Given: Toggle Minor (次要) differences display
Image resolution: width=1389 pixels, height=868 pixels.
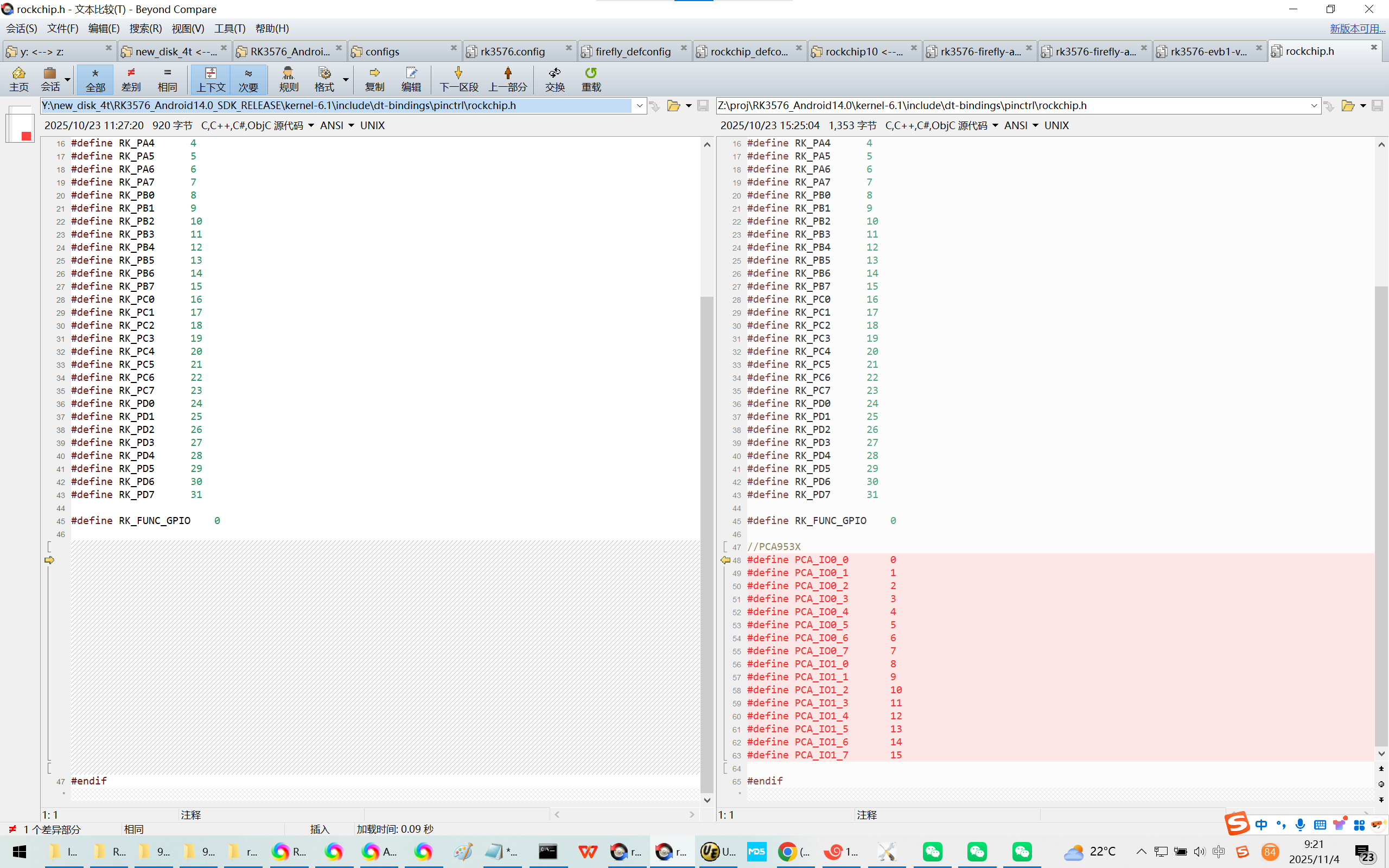Looking at the screenshot, I should pos(248,79).
